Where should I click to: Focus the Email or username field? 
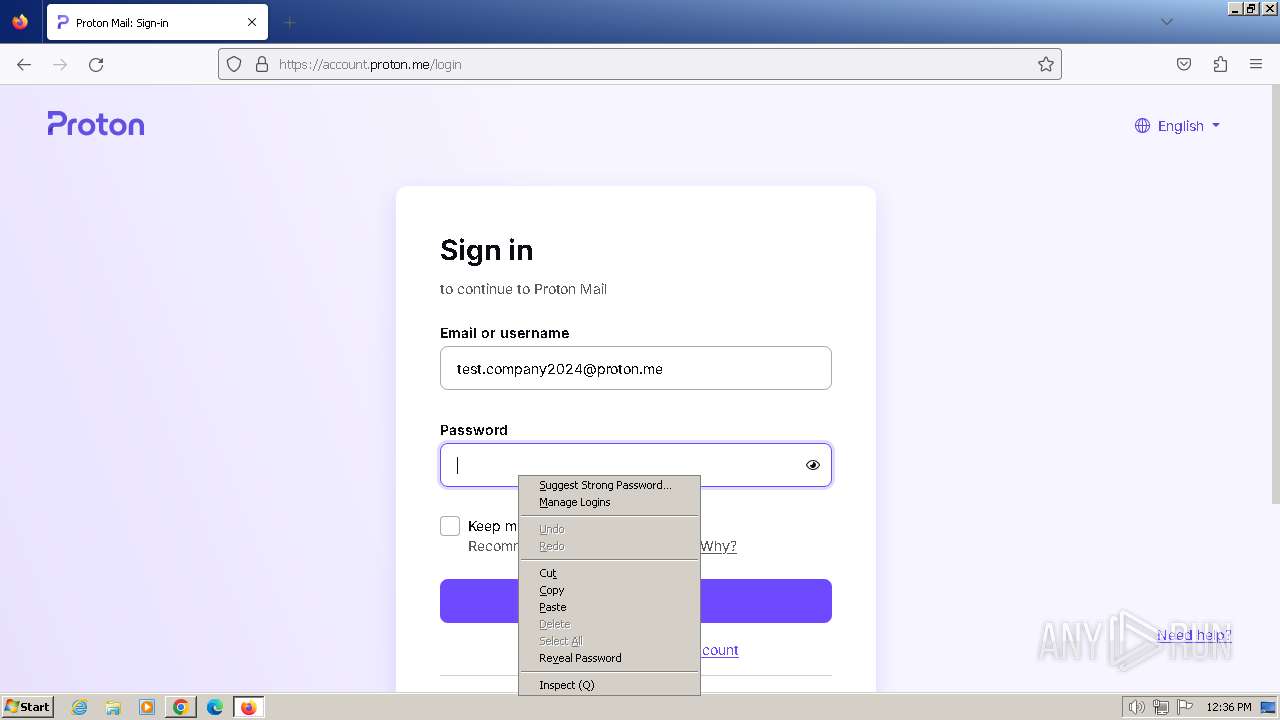[x=636, y=368]
